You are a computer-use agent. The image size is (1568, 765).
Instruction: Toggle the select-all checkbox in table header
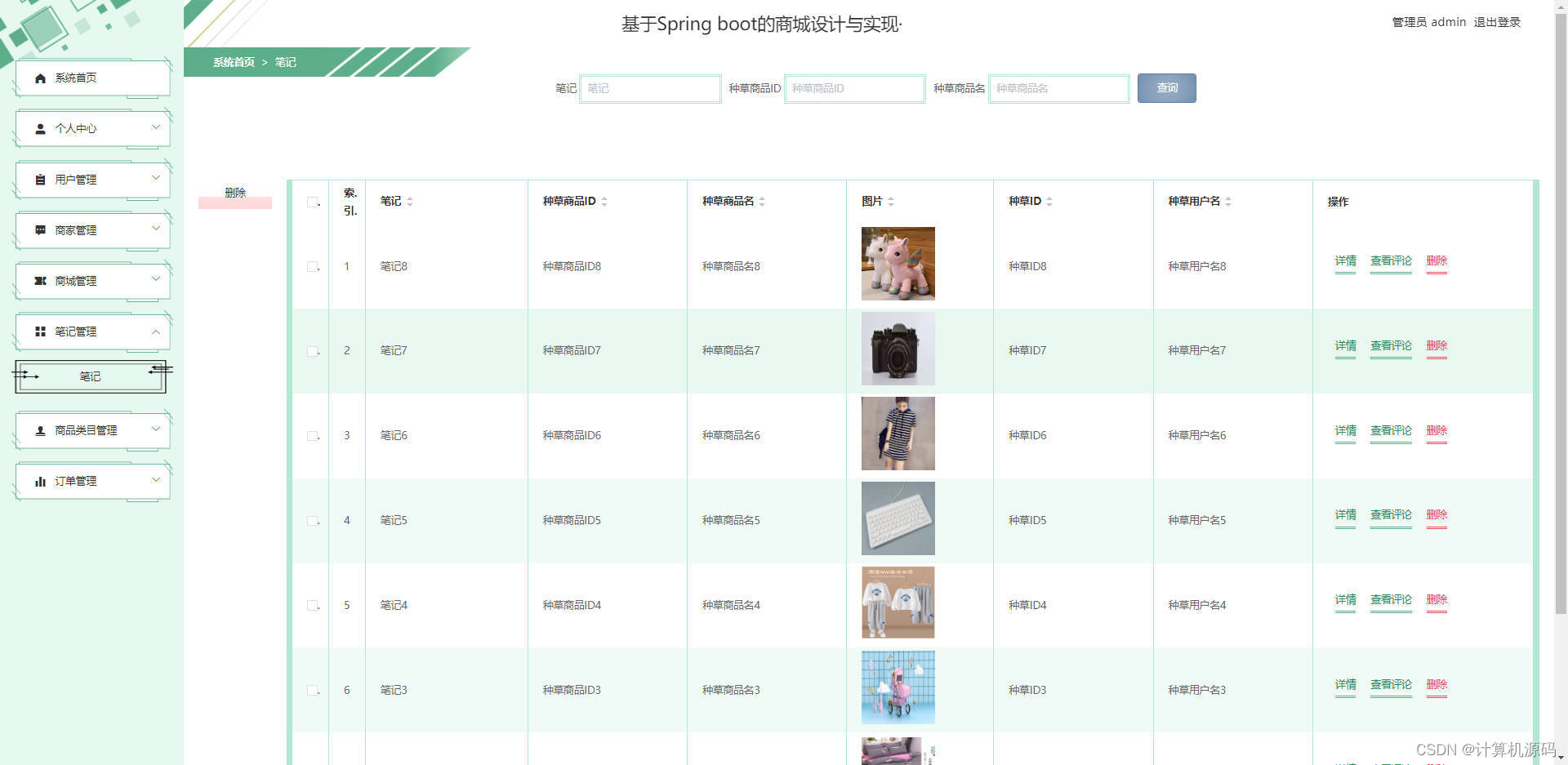310,202
